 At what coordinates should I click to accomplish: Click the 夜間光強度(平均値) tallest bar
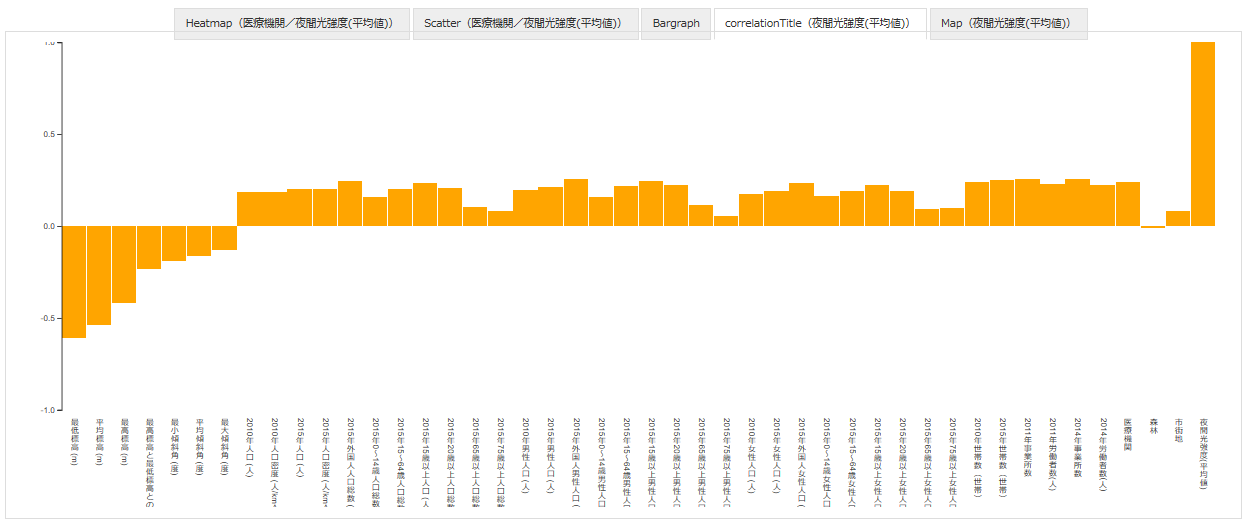[x=1203, y=134]
